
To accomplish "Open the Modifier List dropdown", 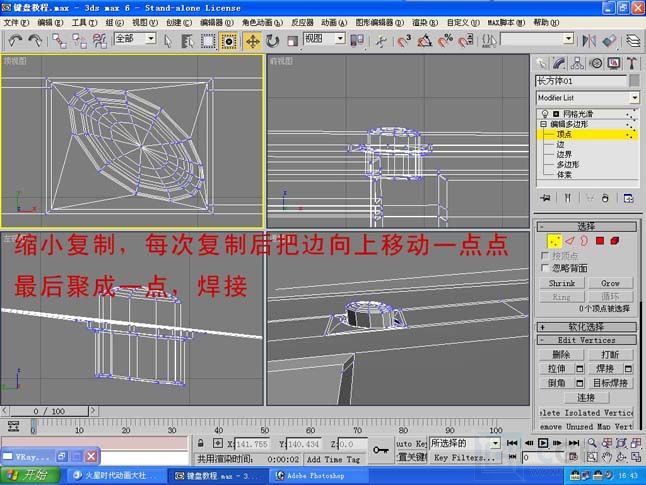I will (x=634, y=98).
